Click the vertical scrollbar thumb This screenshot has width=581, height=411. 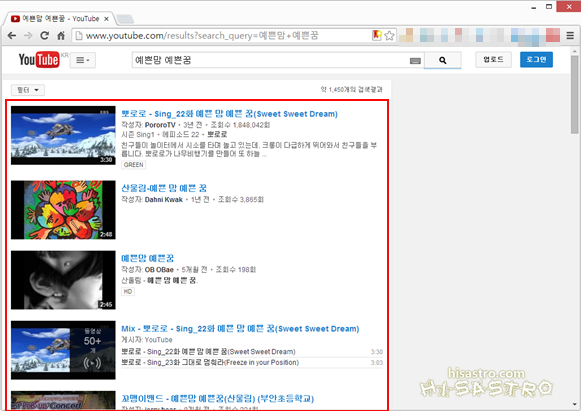(574, 95)
